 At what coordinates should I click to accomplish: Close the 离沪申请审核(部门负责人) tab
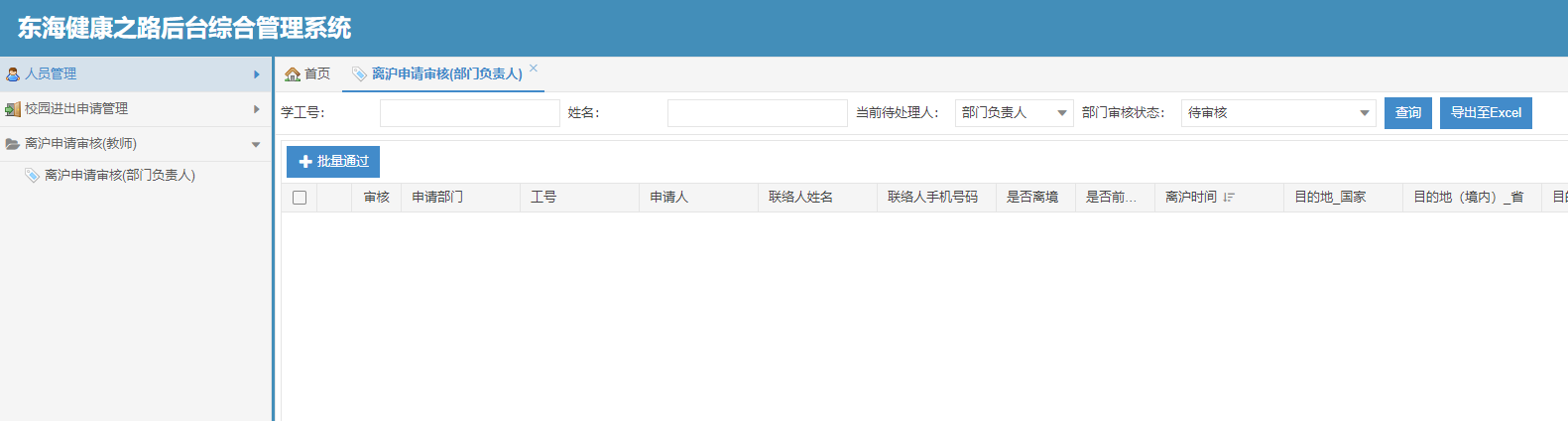click(x=534, y=69)
